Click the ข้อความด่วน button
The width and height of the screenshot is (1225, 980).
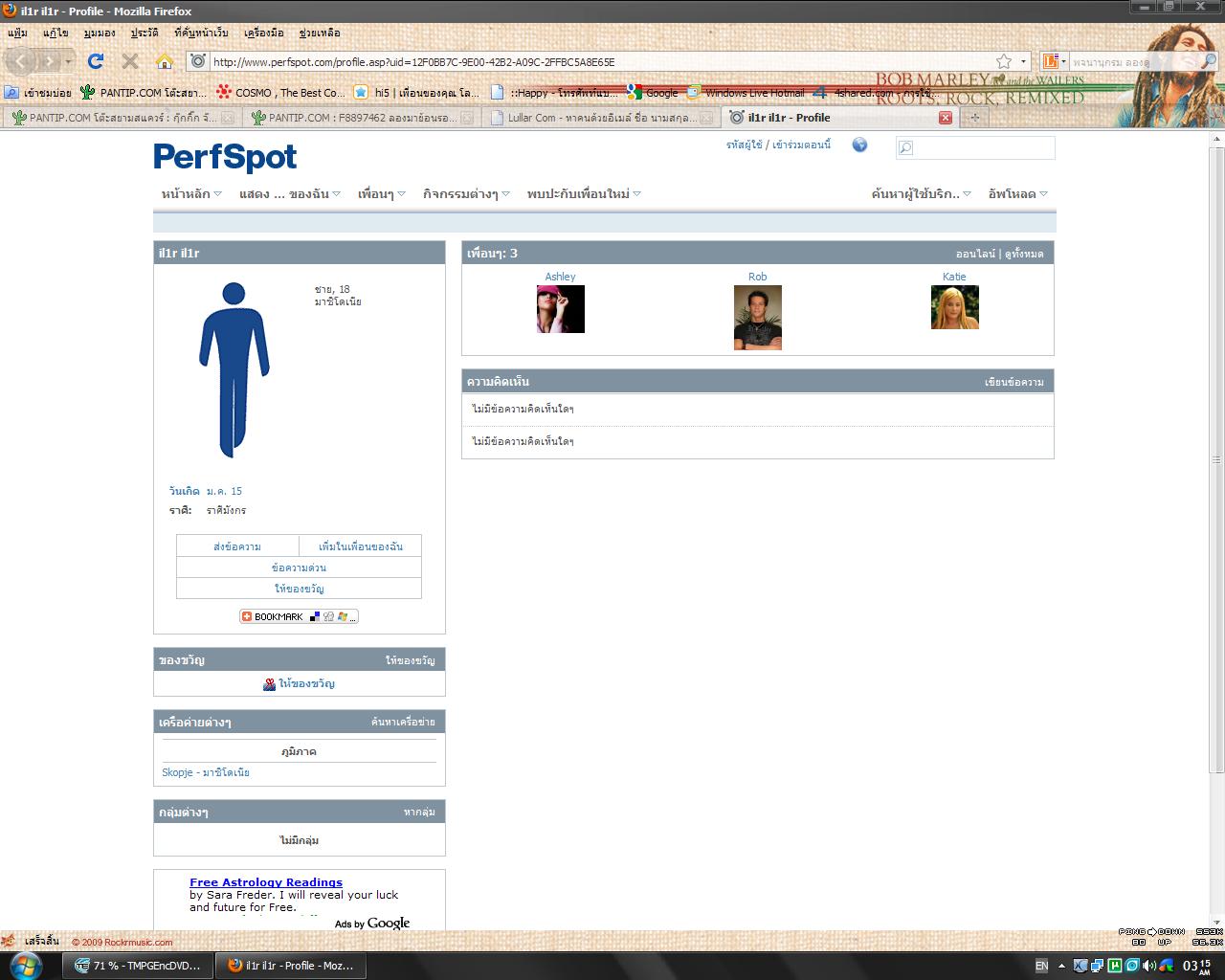(x=299, y=568)
